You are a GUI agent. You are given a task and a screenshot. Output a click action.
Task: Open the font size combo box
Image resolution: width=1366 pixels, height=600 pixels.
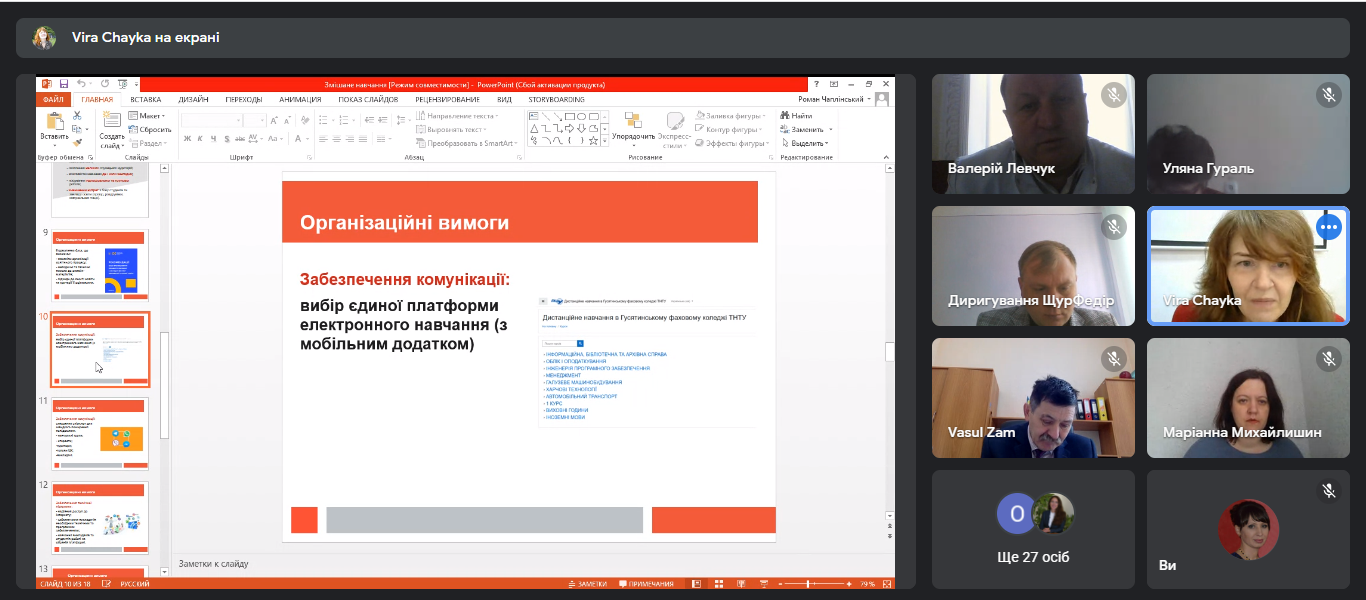pyautogui.click(x=254, y=120)
